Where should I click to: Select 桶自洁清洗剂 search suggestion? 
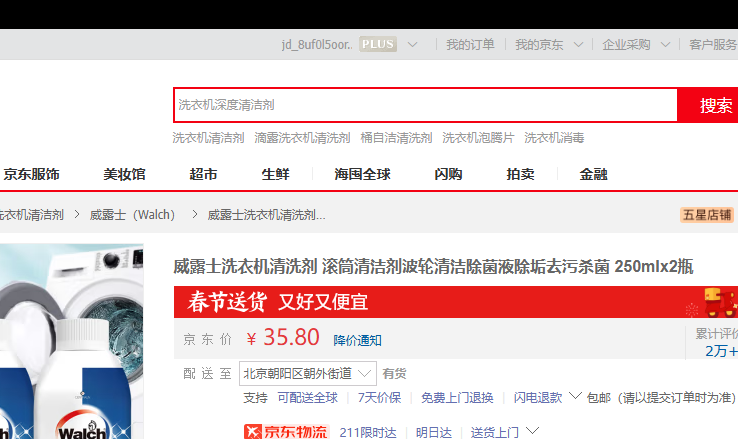pyautogui.click(x=396, y=138)
